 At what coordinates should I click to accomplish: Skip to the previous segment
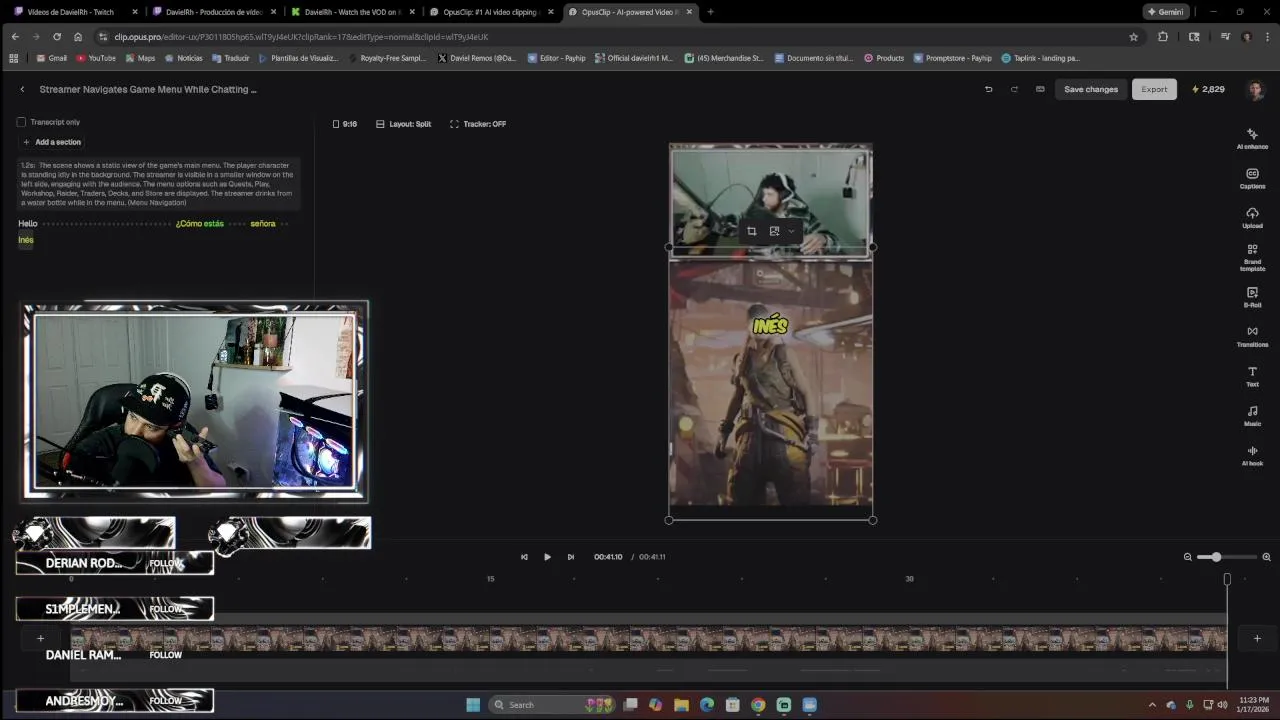pos(524,557)
